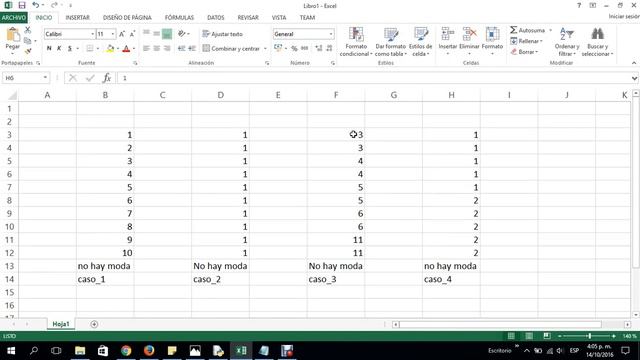Image resolution: width=640 pixels, height=360 pixels.
Task: Decrease font size with the smaller A icon
Action: tap(132, 34)
